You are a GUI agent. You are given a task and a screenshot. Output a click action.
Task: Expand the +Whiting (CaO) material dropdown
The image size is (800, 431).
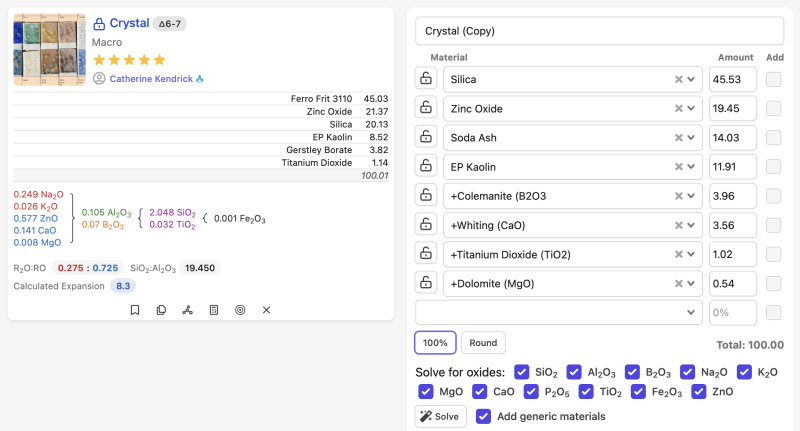point(691,225)
